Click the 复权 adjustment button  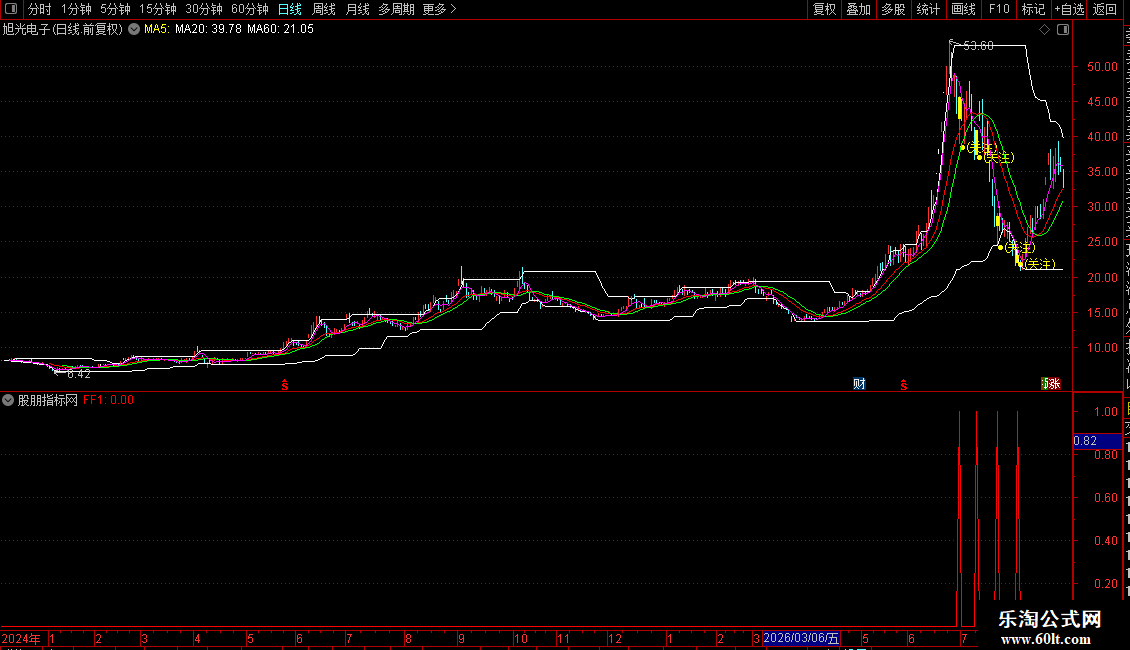point(824,9)
